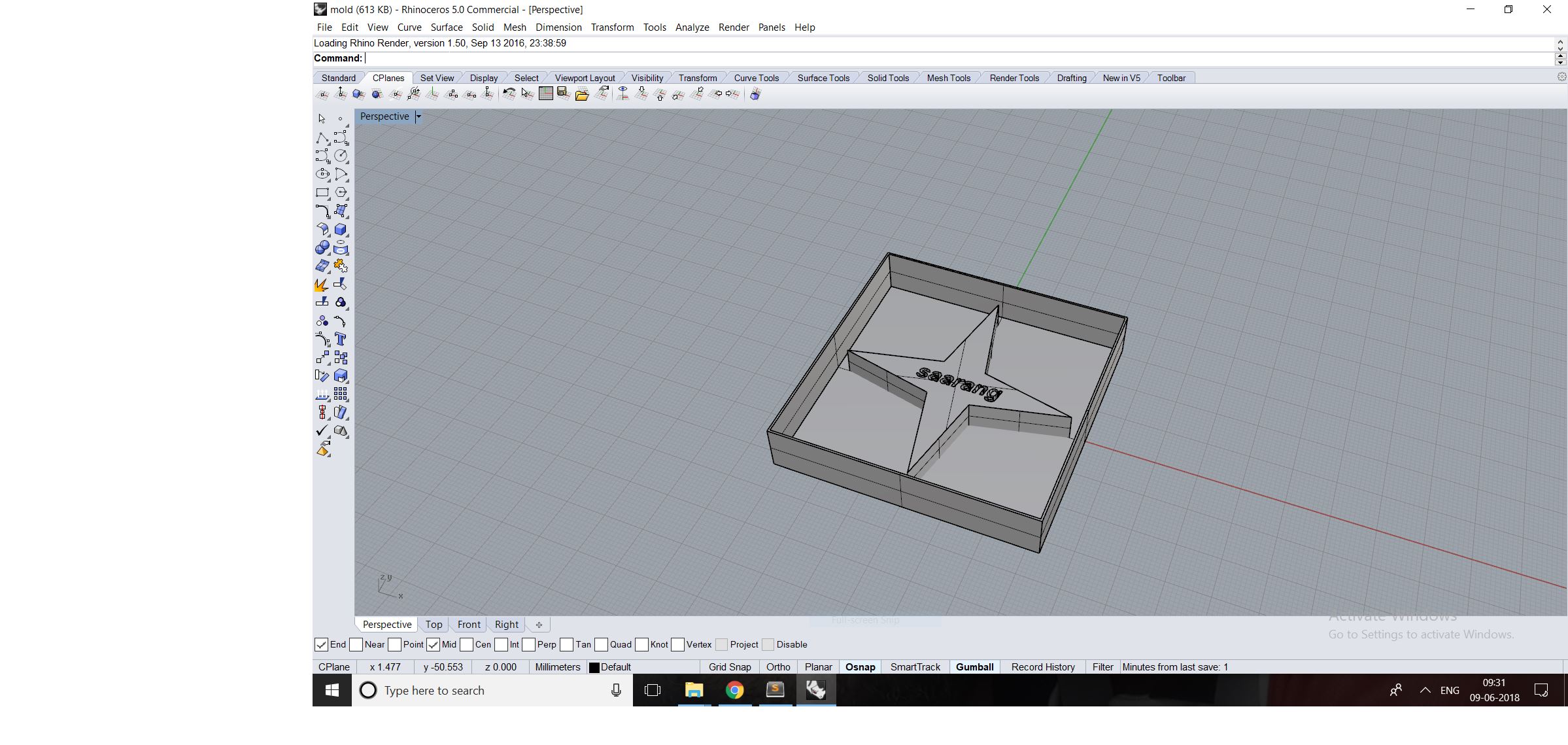
Task: Expand the Solid menu
Action: [483, 27]
